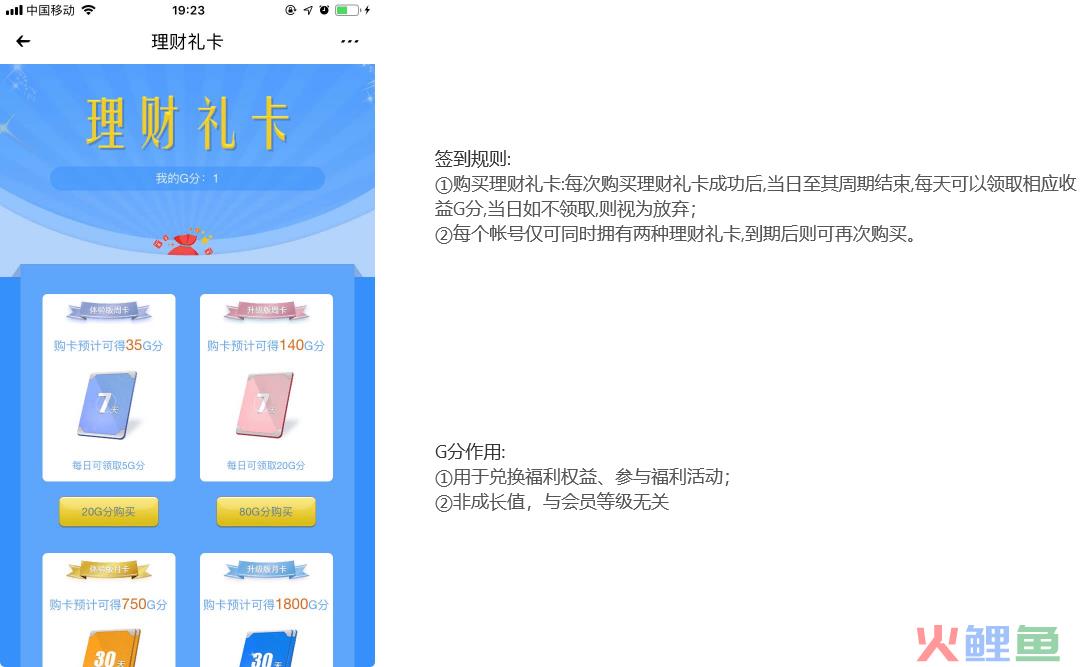
Task: Tap the golden 理财礼卡 banner title
Action: coord(187,124)
